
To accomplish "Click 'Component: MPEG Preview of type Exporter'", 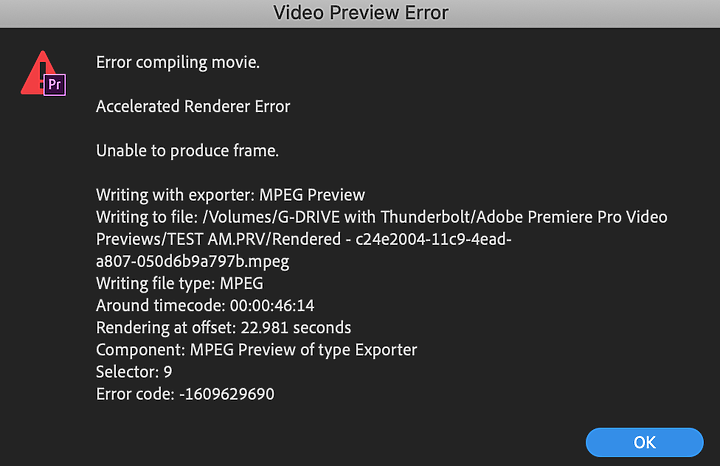I will [256, 349].
